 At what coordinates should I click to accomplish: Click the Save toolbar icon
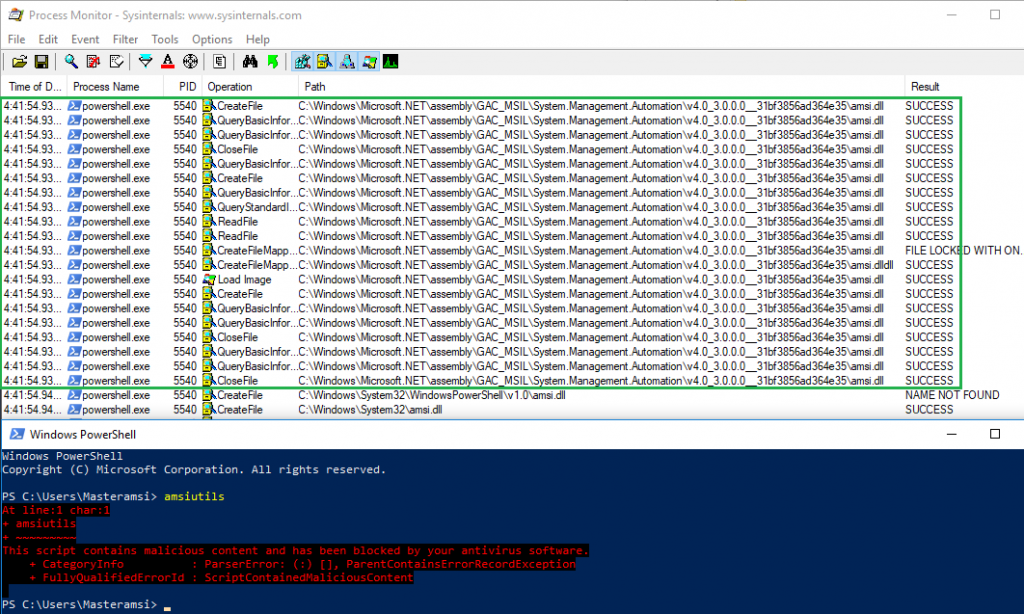[42, 62]
